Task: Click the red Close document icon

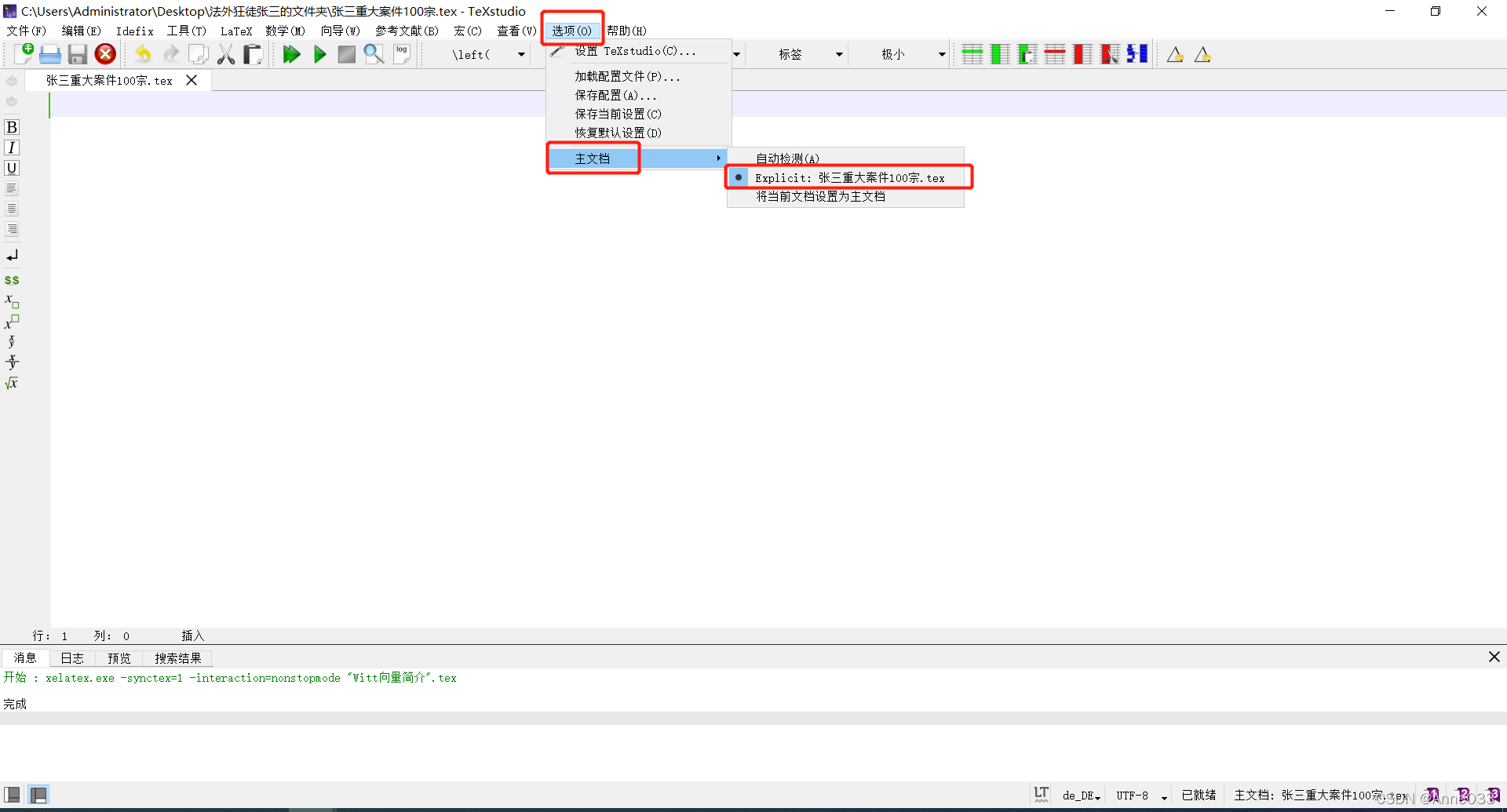Action: 105,54
